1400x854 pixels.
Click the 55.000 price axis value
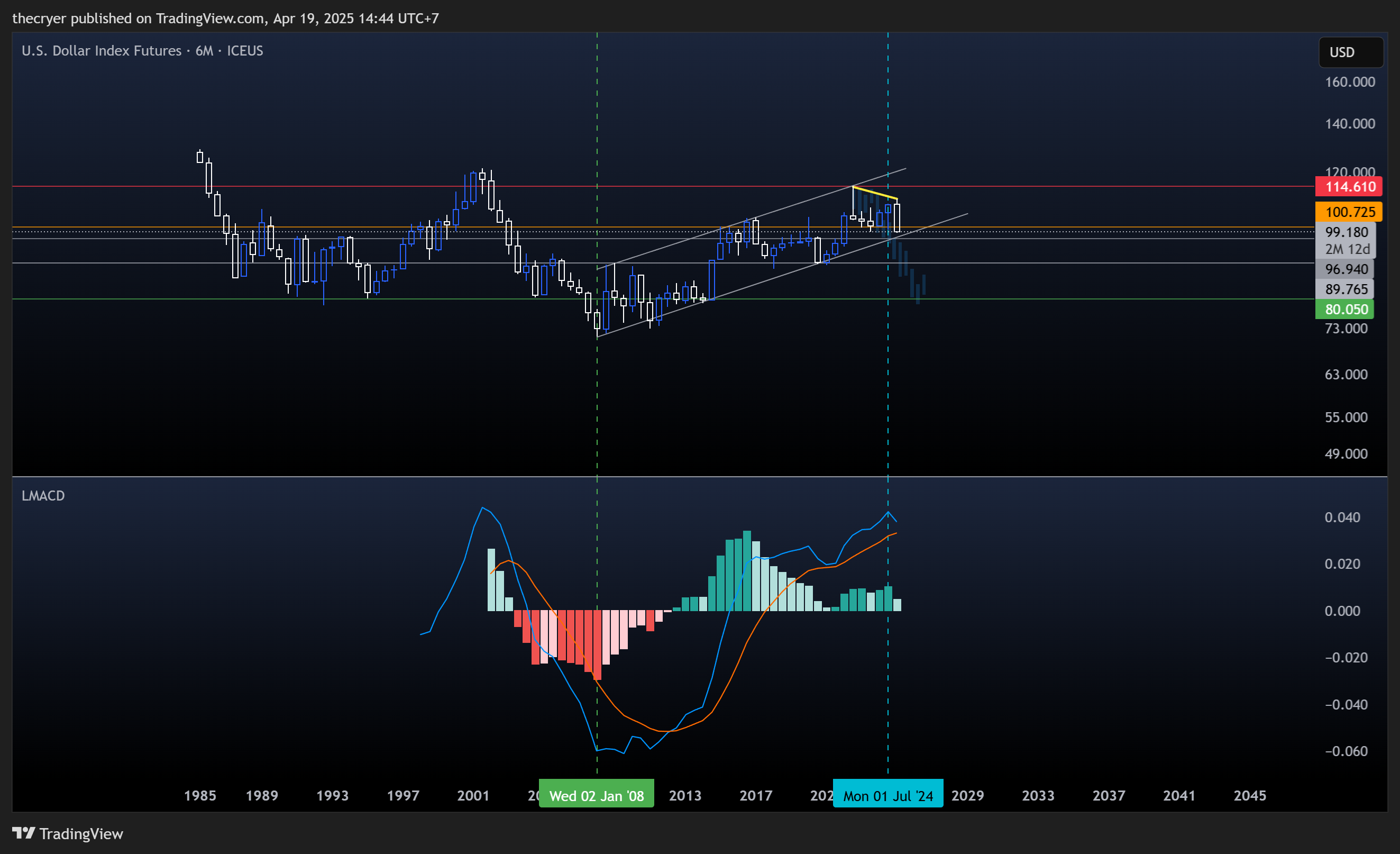pos(1346,417)
